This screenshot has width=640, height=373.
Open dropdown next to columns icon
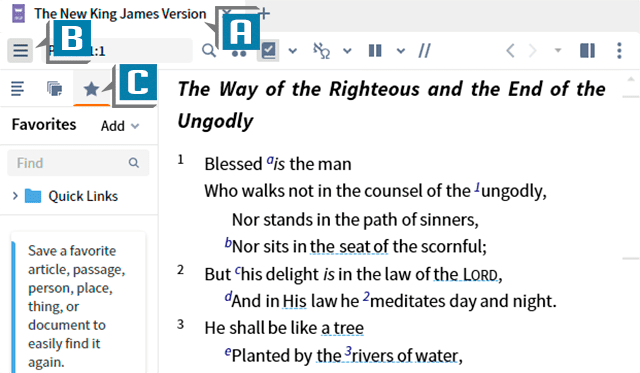point(401,51)
